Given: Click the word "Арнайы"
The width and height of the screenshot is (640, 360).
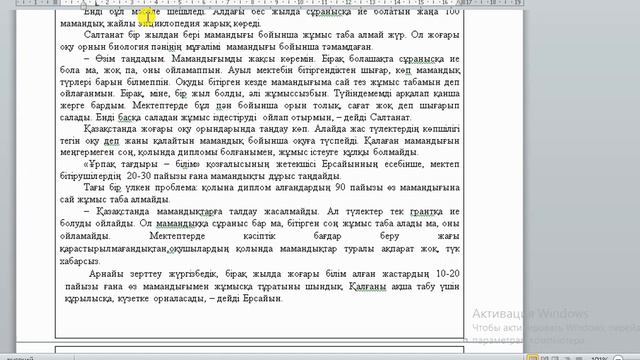Looking at the screenshot, I should pos(106,274).
